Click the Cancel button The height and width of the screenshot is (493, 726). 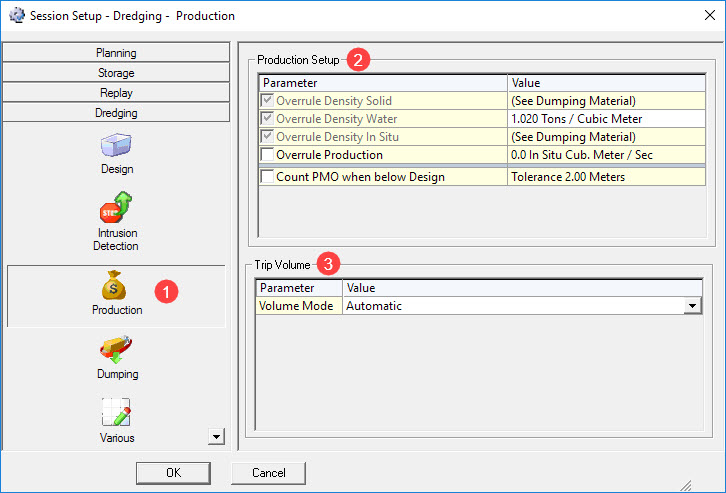[268, 472]
